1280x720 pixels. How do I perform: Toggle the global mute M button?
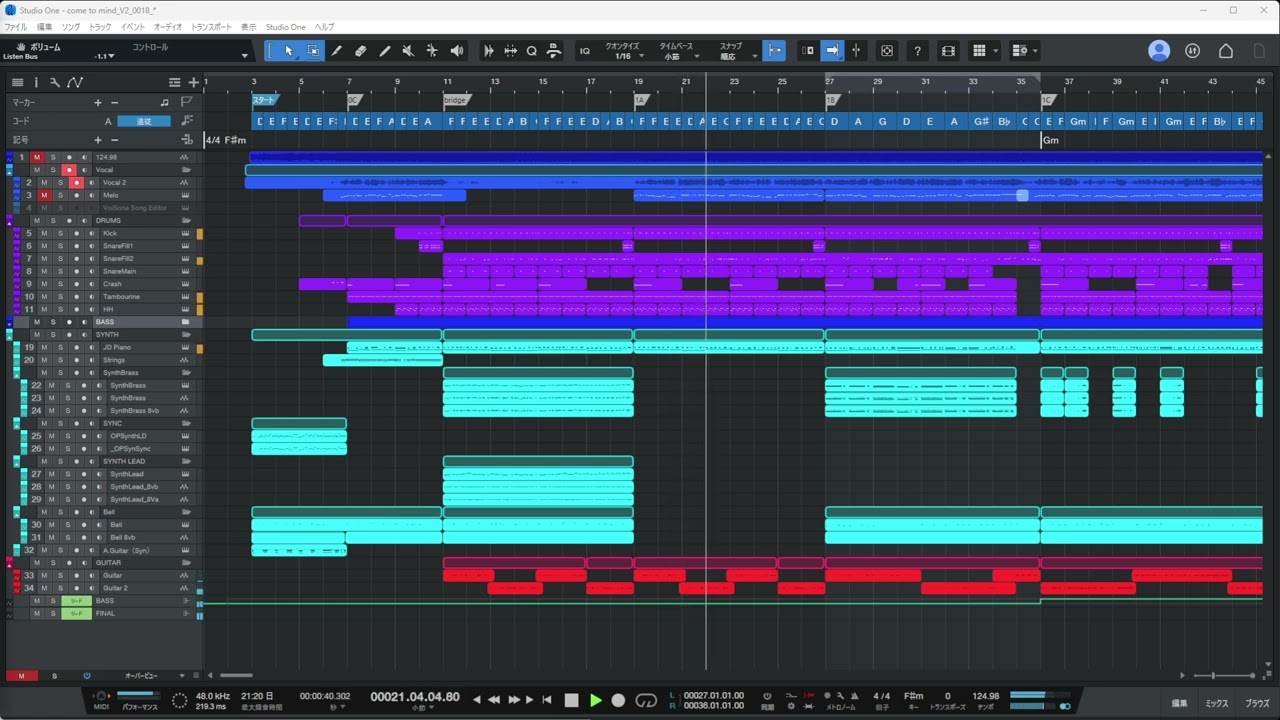21,676
